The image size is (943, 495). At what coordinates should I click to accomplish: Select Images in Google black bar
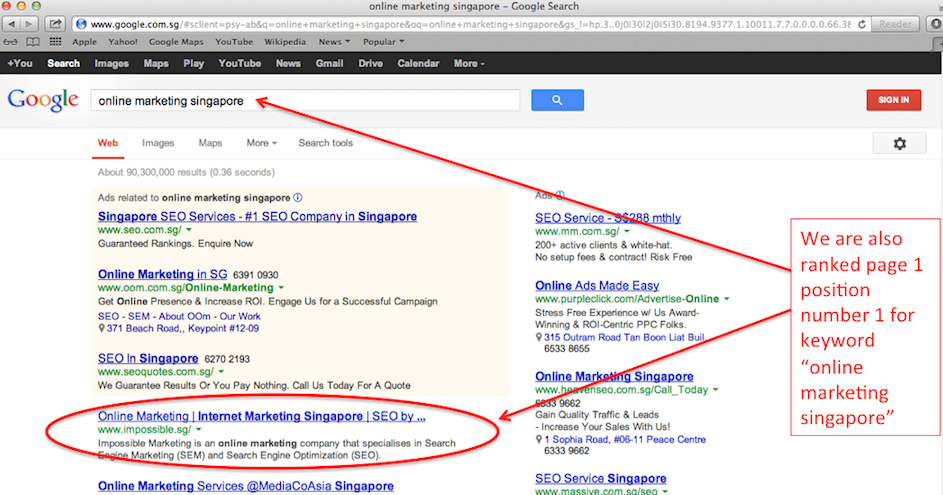(x=111, y=63)
